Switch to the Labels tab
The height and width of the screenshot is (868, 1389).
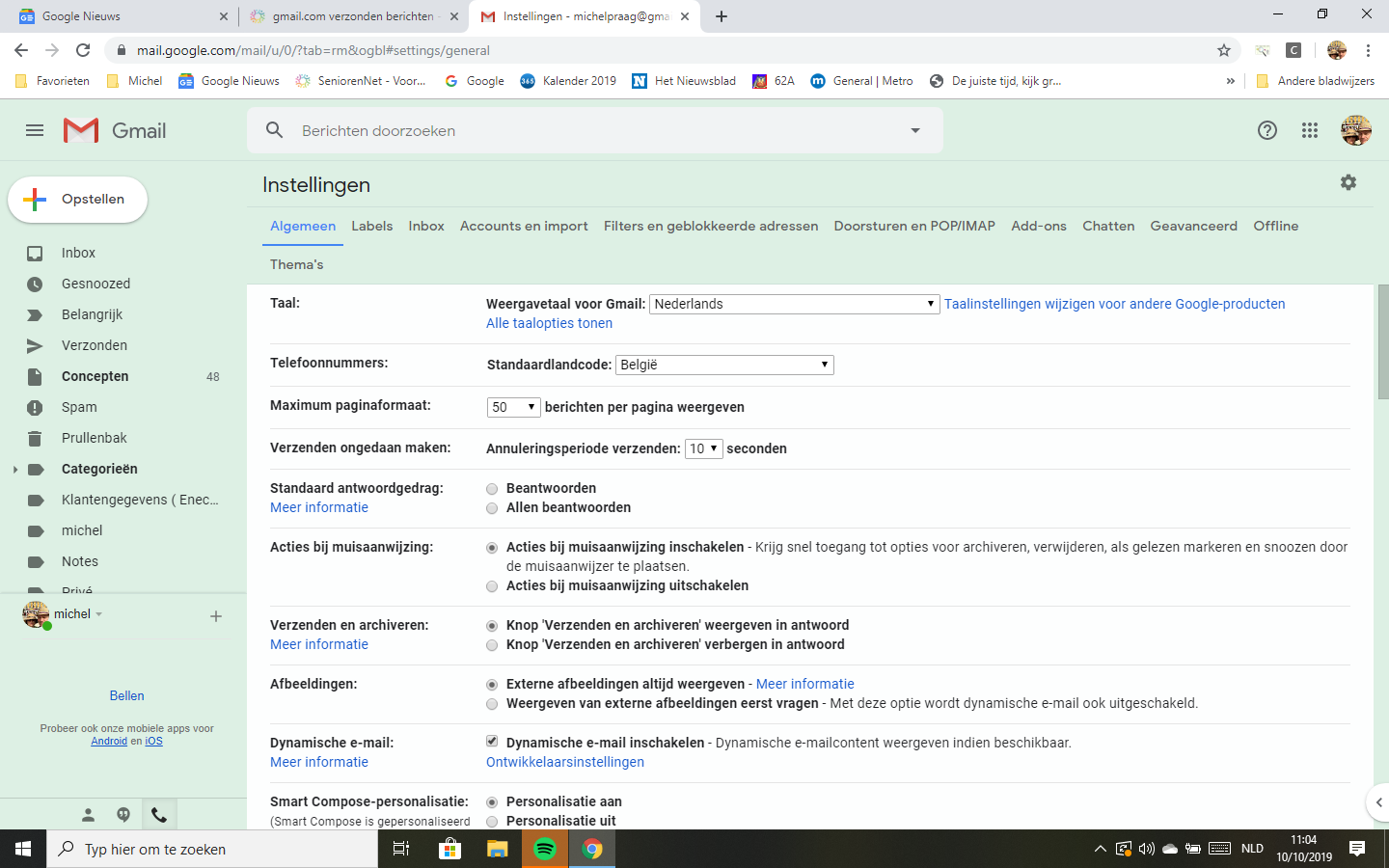pyautogui.click(x=372, y=226)
